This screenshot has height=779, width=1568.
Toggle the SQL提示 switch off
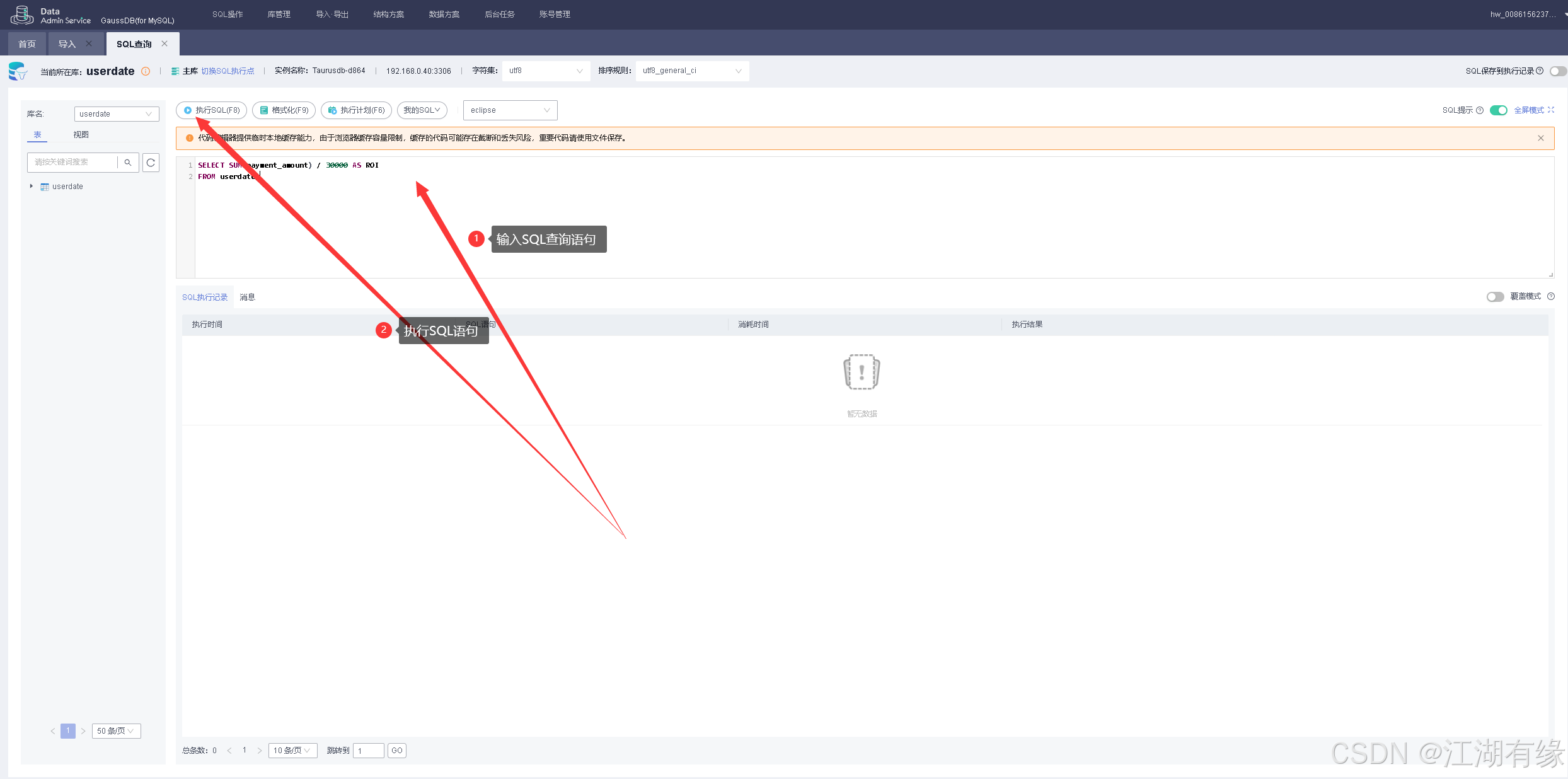1498,110
